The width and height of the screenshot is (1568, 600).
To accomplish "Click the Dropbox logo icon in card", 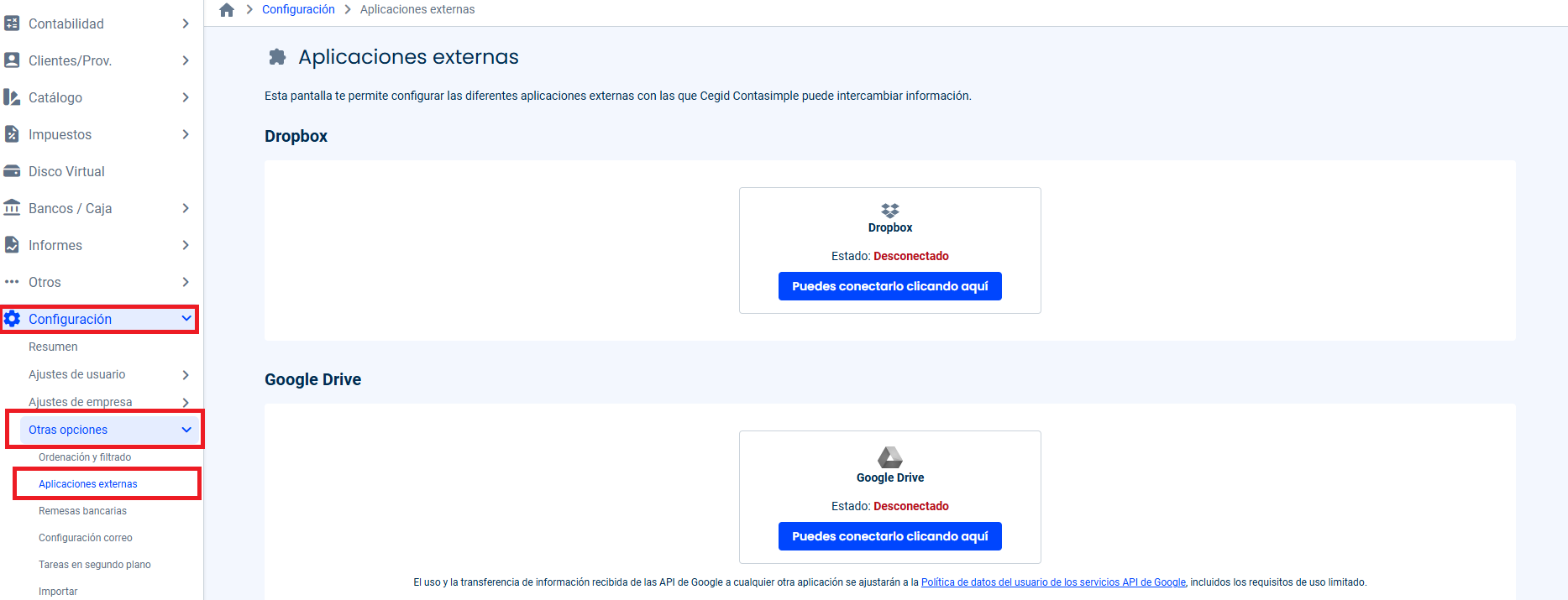I will 890,210.
